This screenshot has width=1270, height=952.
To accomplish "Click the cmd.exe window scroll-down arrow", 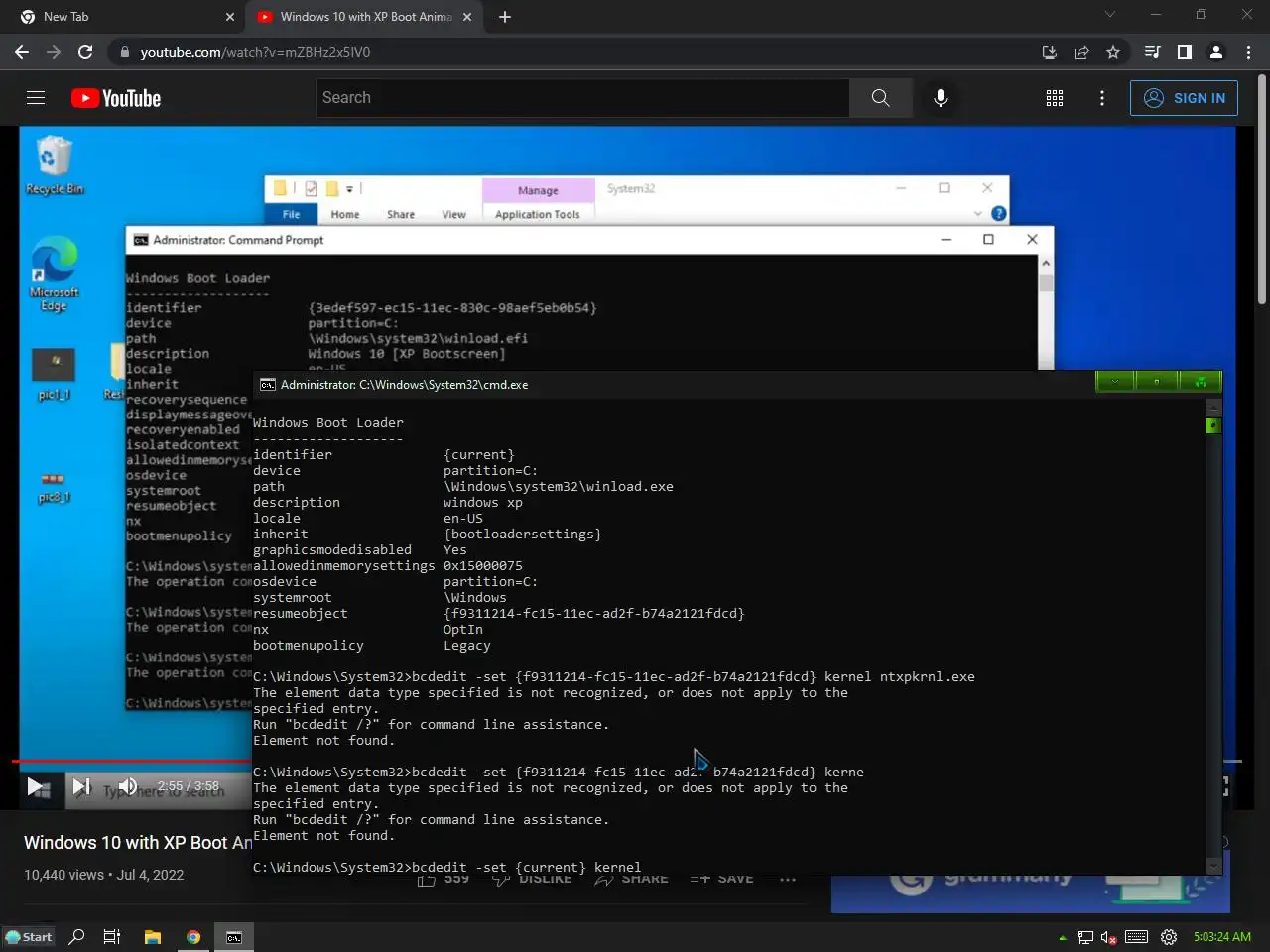I will [1212, 867].
